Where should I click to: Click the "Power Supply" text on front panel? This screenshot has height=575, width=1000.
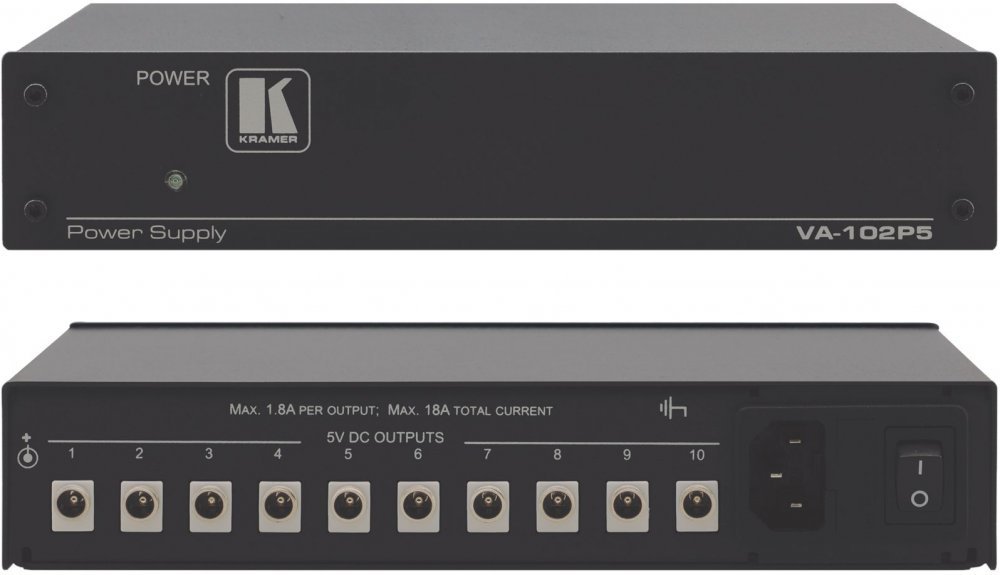(x=146, y=235)
